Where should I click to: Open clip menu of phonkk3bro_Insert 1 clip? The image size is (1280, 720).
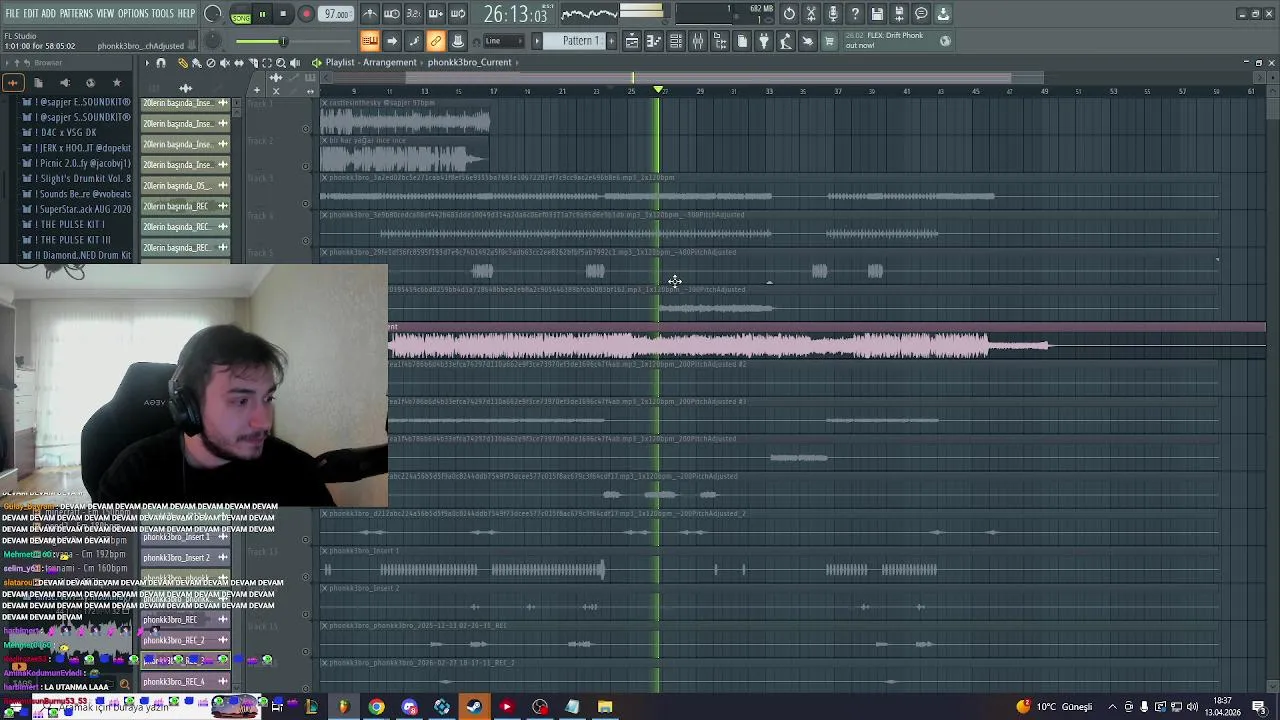click(x=324, y=551)
